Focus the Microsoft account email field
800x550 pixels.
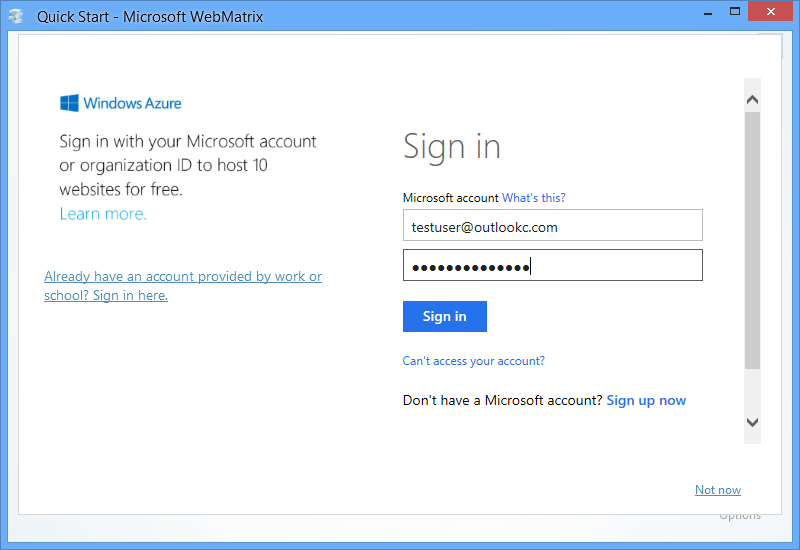[x=553, y=225]
